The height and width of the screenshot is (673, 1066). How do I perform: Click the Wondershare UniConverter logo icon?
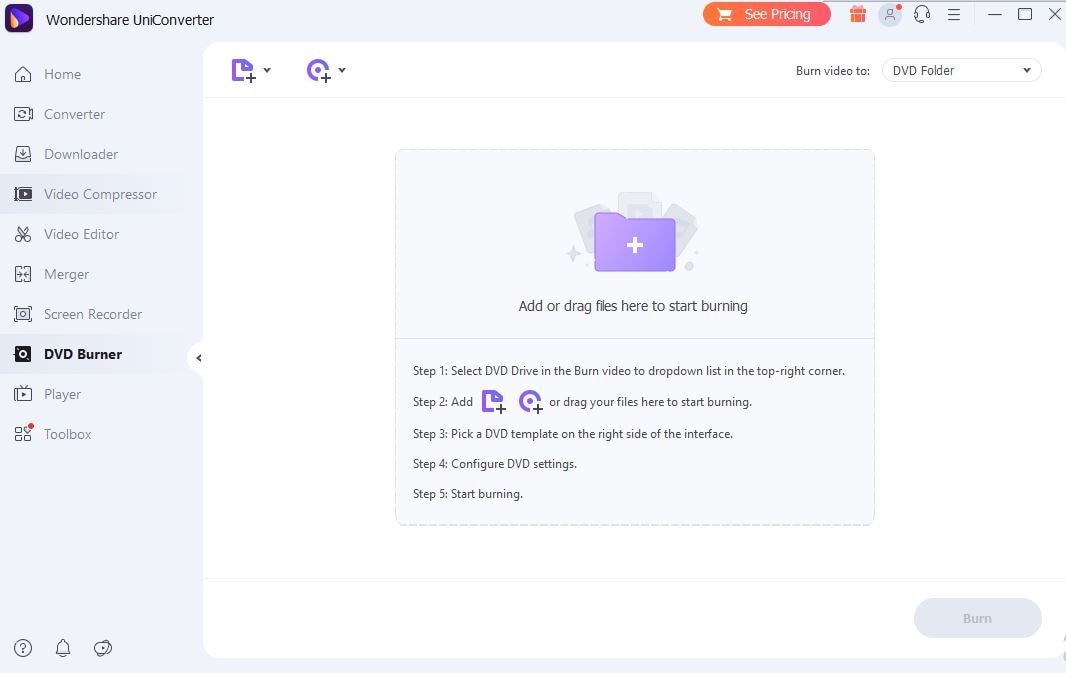[19, 18]
